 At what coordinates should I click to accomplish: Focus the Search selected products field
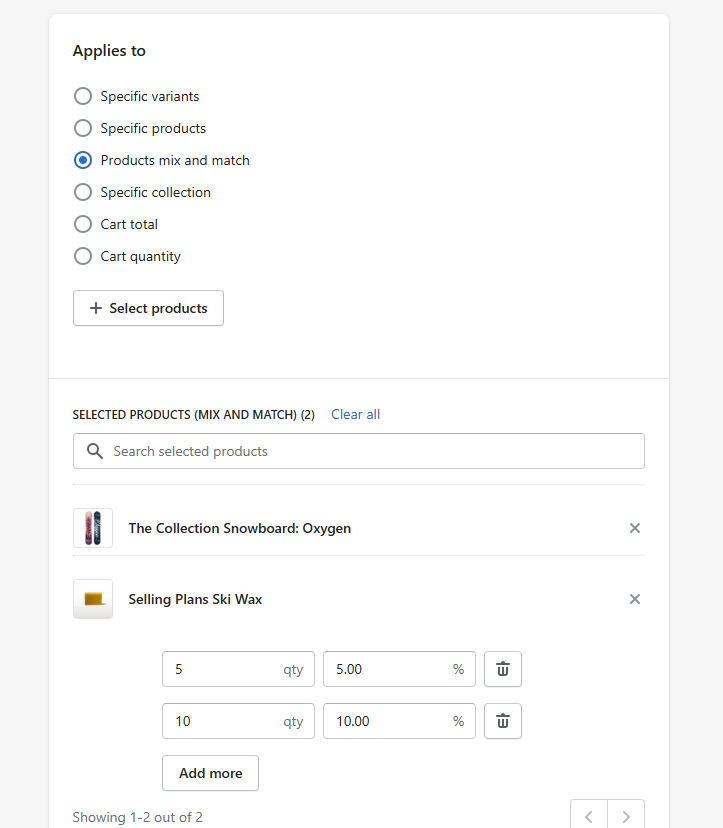(359, 451)
